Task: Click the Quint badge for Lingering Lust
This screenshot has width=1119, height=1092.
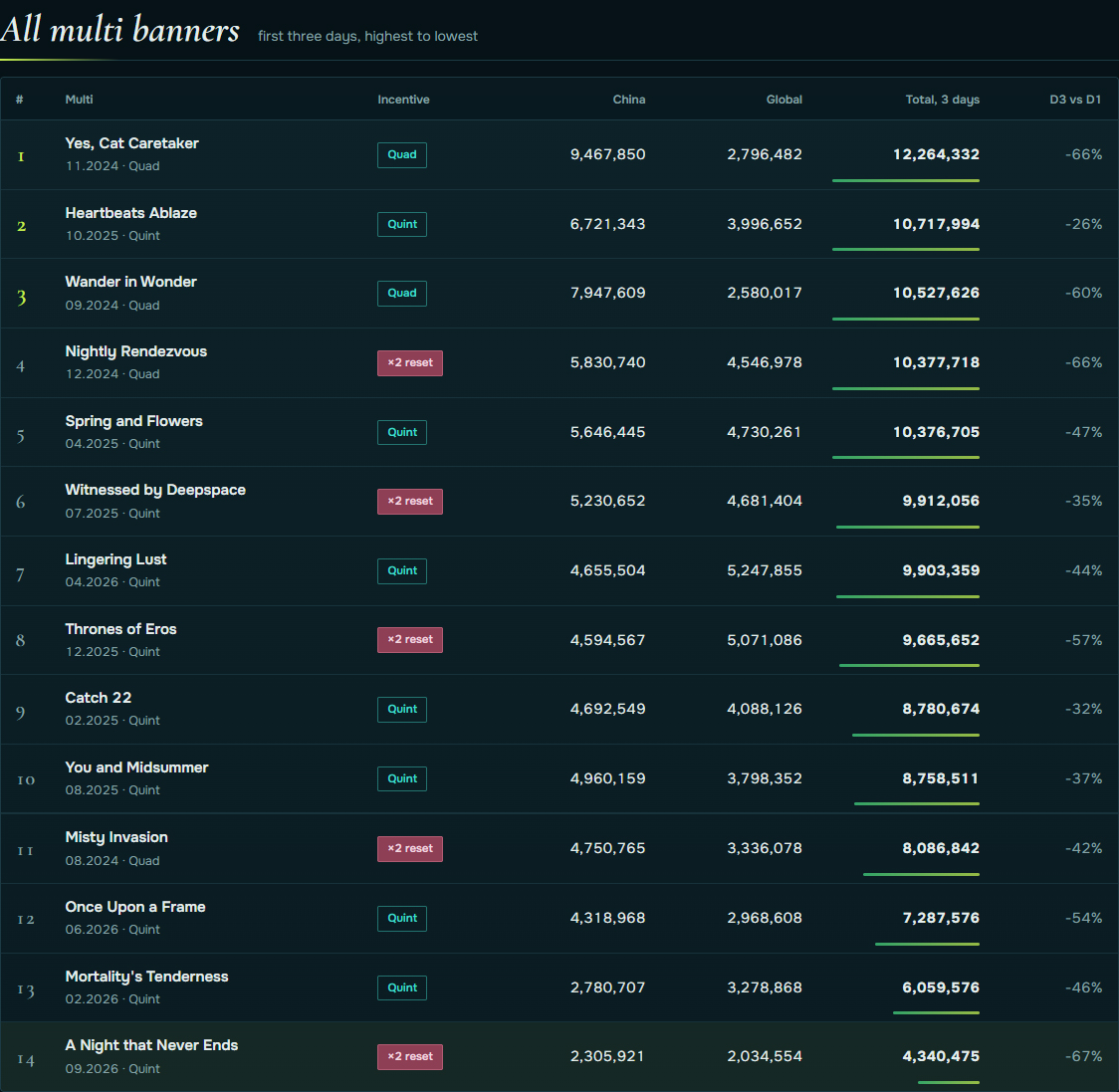Action: point(402,571)
